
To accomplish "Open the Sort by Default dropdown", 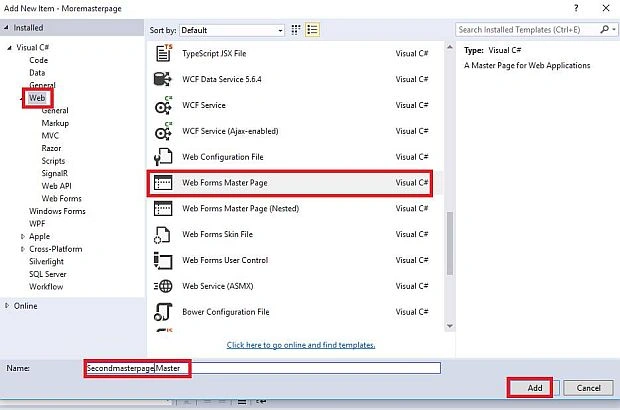I will coord(232,30).
